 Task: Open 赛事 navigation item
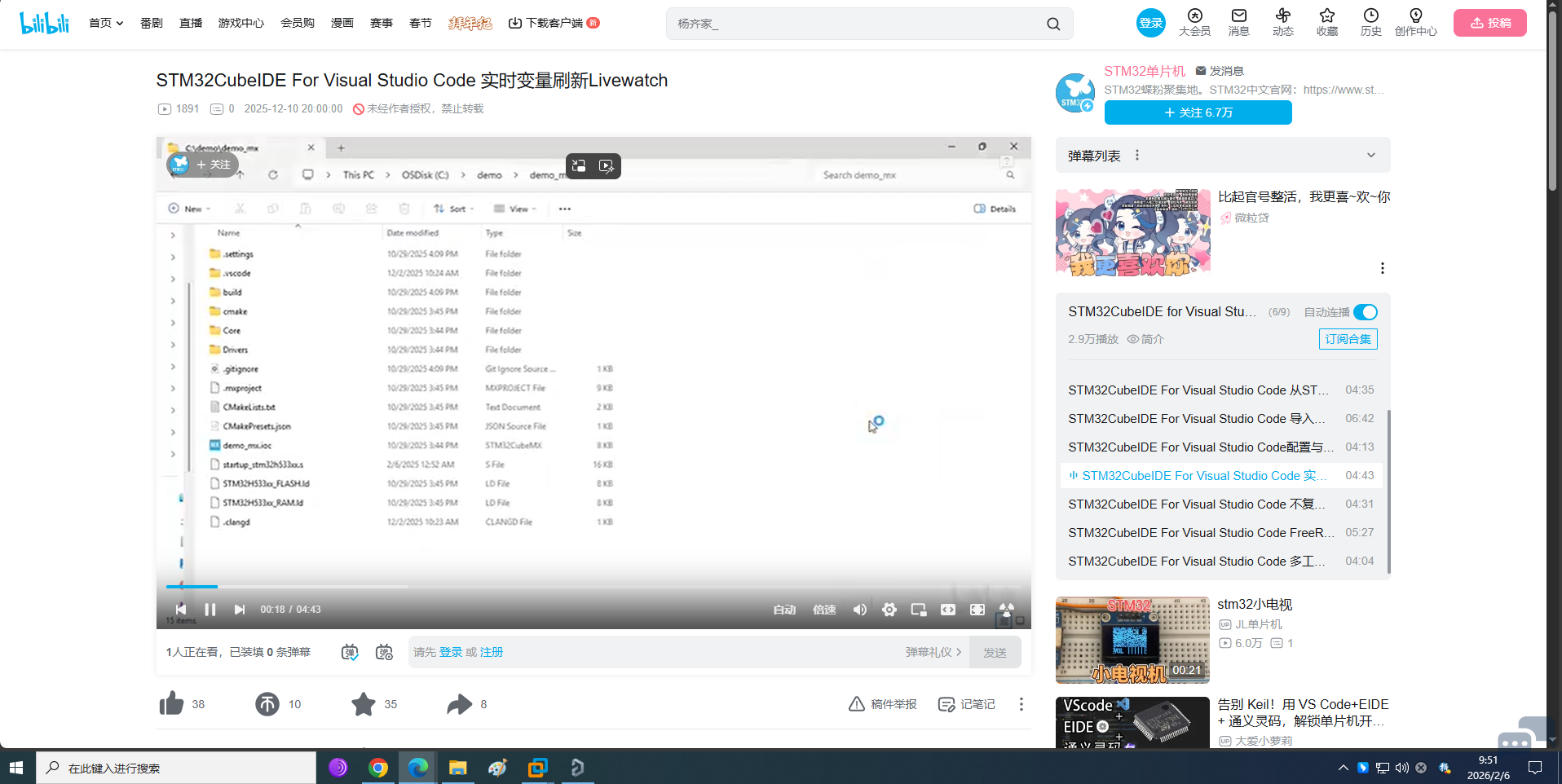382,23
